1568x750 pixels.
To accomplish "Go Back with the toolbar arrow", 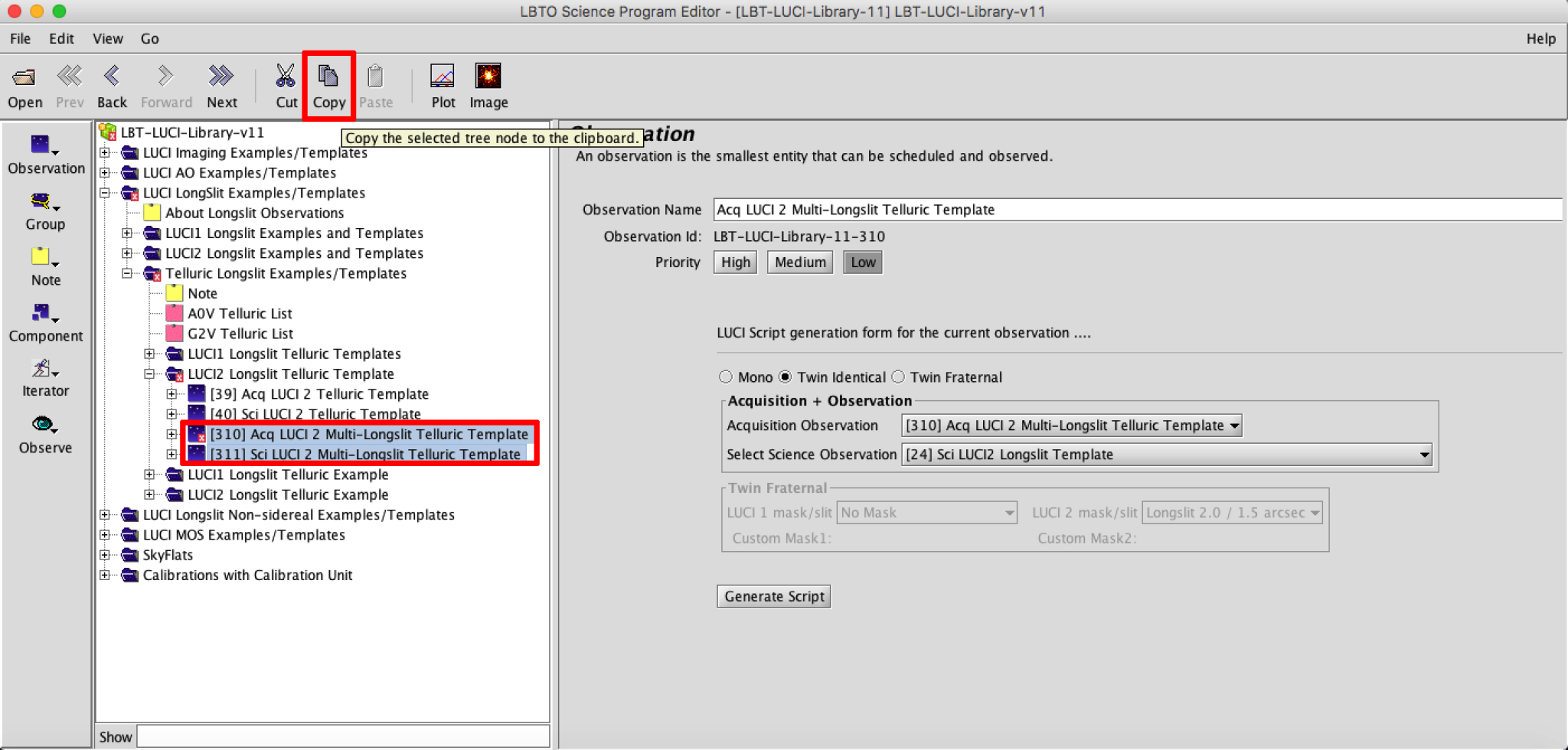I will click(112, 76).
